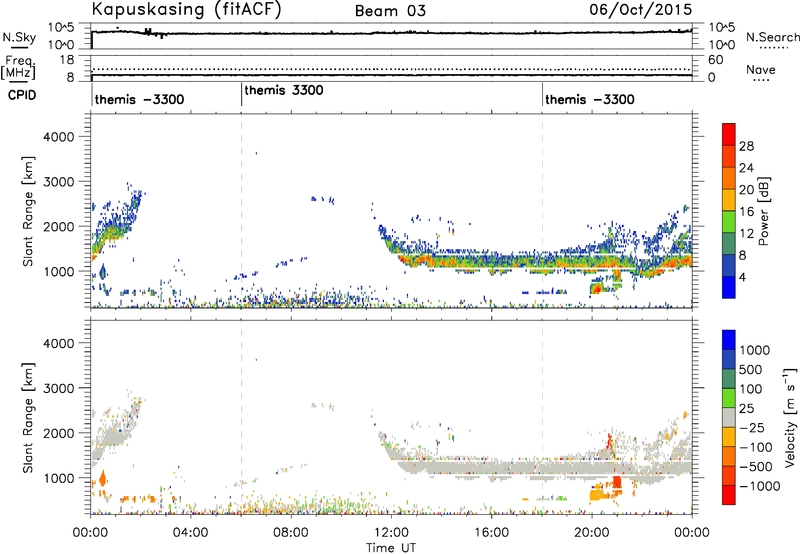Click the "Beam 03" label
This screenshot has height=554, width=800.
[390, 11]
